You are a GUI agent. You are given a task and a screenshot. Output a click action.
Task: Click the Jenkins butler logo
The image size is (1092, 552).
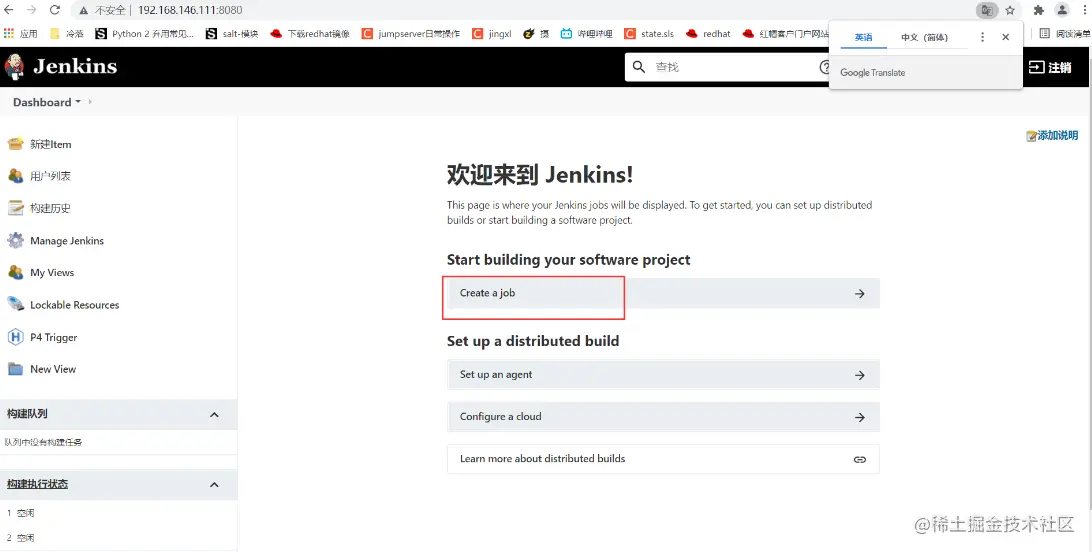point(14,67)
